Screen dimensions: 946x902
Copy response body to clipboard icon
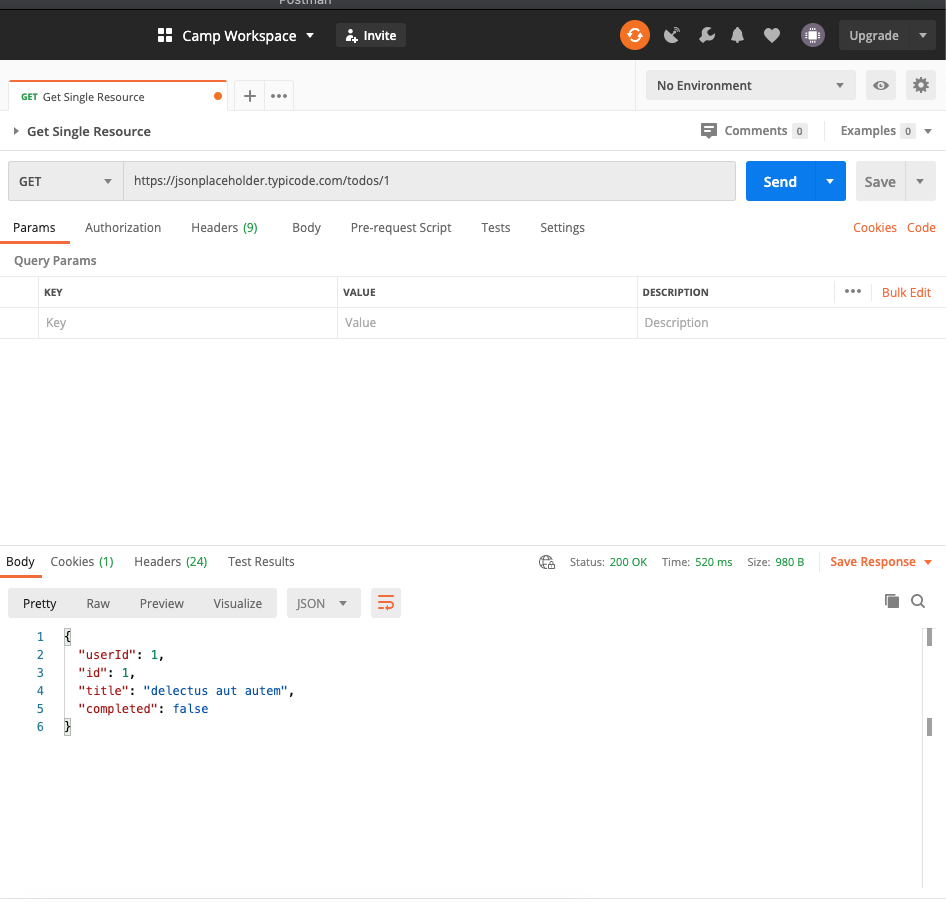click(x=892, y=601)
